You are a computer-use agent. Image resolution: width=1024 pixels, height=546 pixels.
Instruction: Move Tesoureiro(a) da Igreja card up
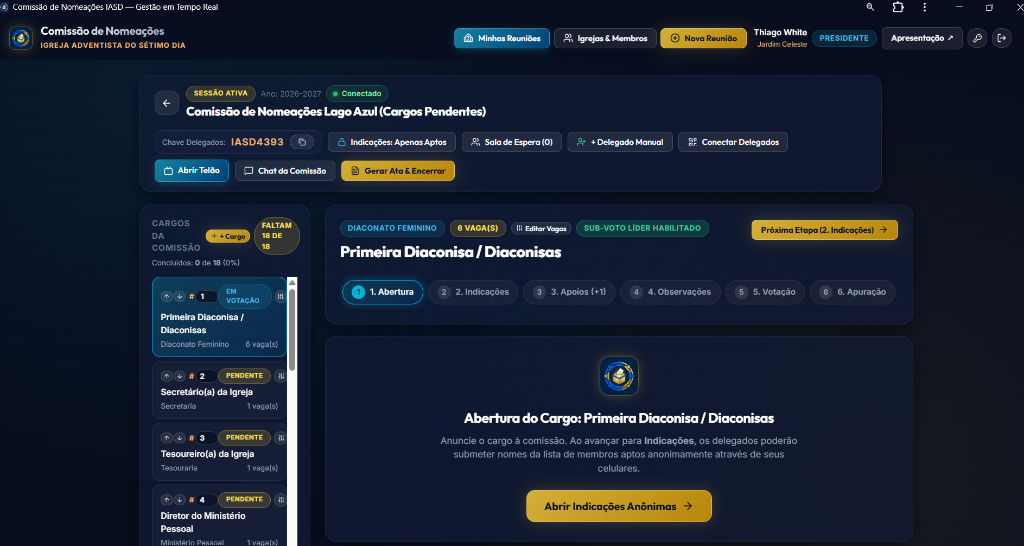(167, 438)
